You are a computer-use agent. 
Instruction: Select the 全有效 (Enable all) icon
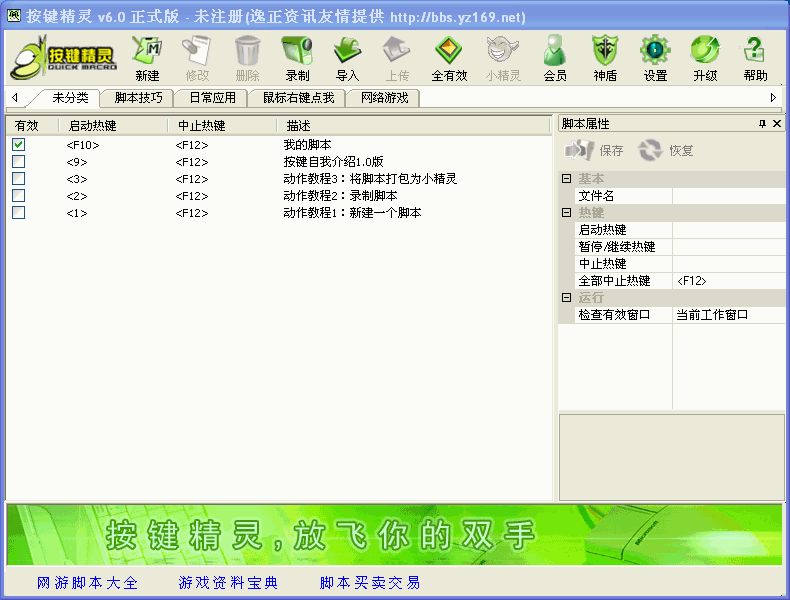click(449, 57)
